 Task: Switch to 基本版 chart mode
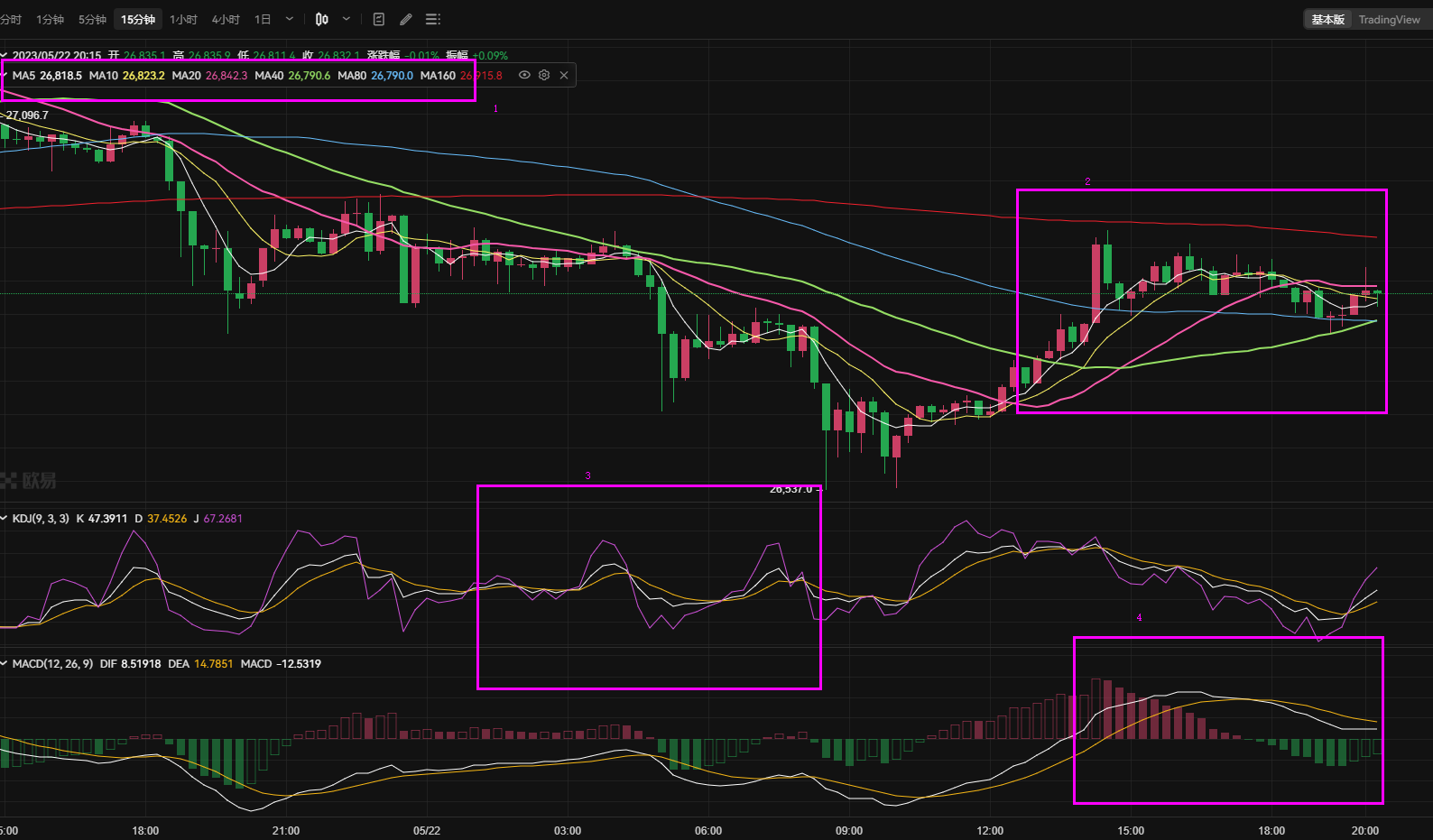(x=1327, y=19)
